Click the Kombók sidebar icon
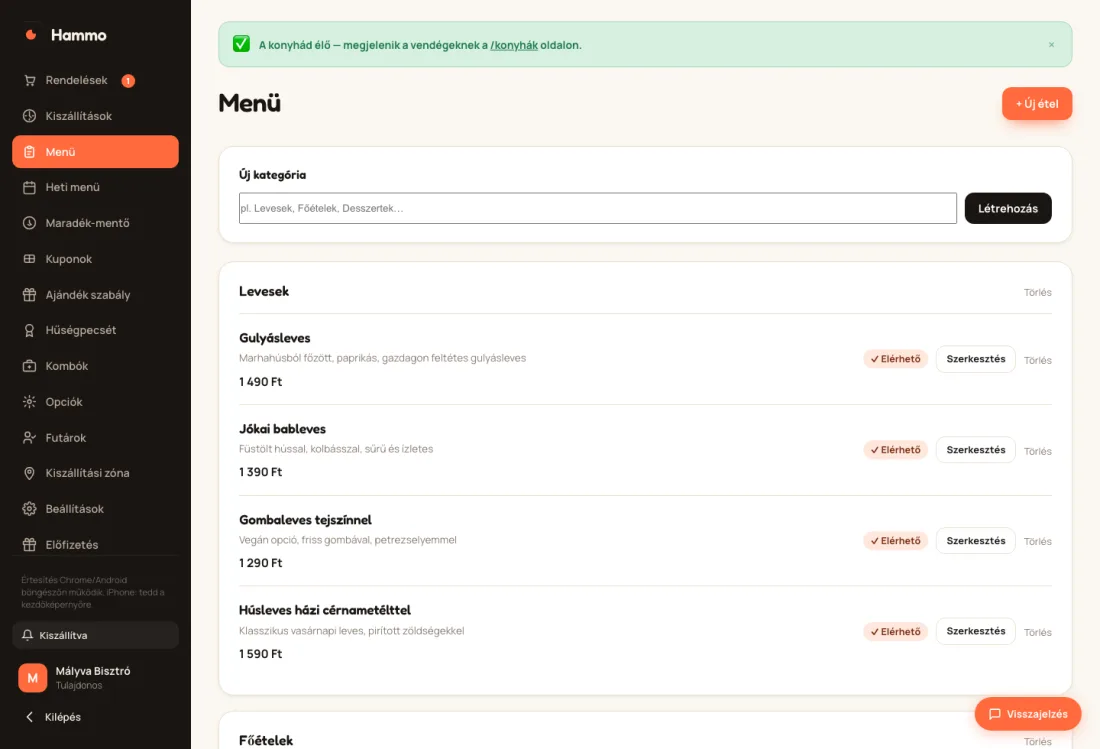Viewport: 1100px width, 749px height. tap(29, 366)
